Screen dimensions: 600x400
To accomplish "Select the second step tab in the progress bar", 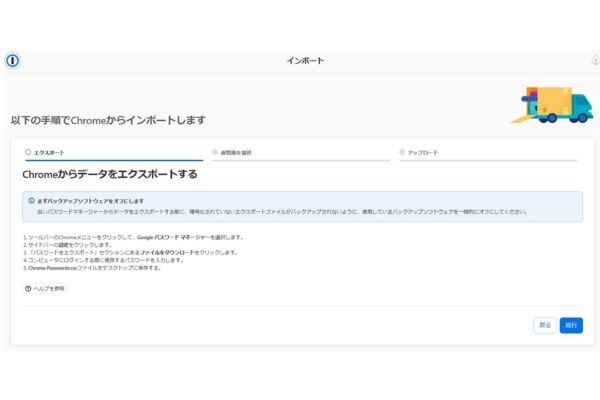I will pos(300,153).
